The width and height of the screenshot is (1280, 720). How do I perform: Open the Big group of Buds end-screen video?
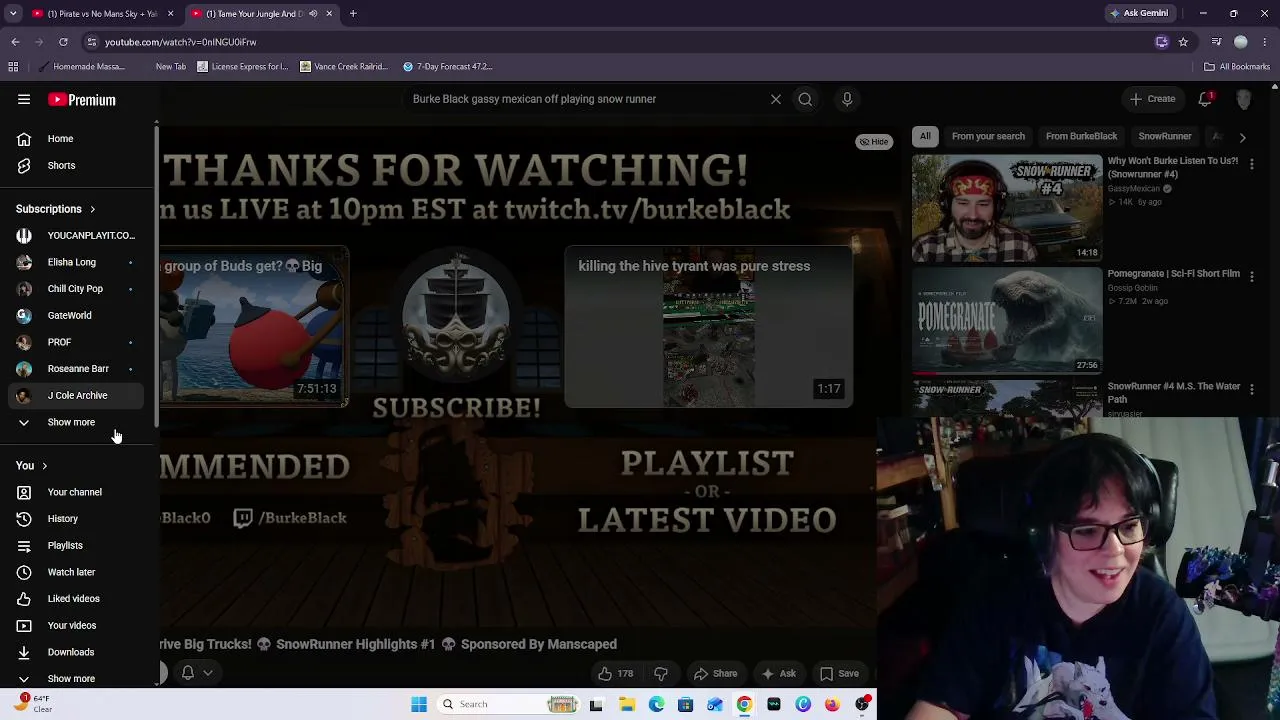click(x=254, y=326)
